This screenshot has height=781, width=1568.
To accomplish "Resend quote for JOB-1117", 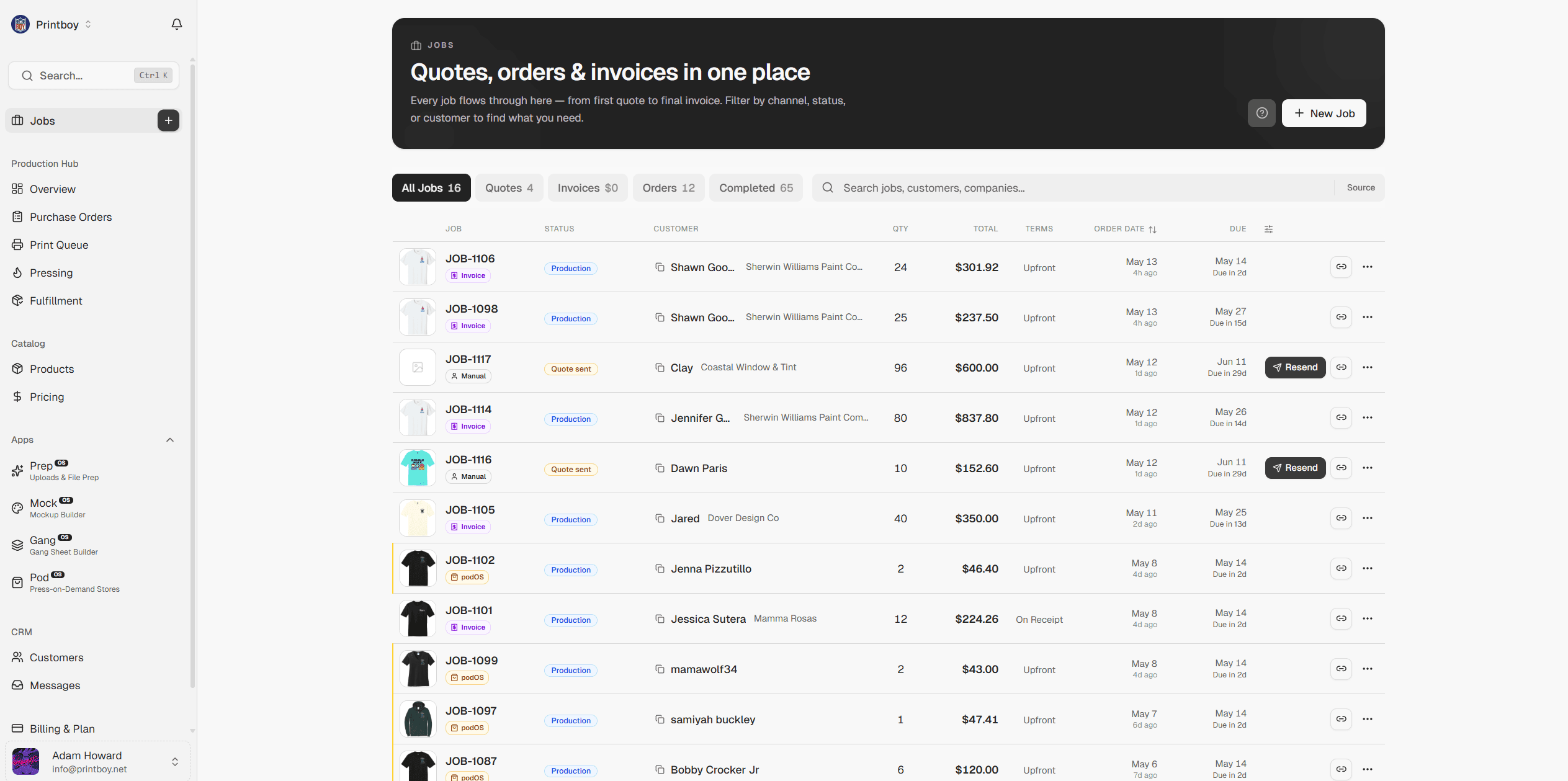I will [1295, 367].
